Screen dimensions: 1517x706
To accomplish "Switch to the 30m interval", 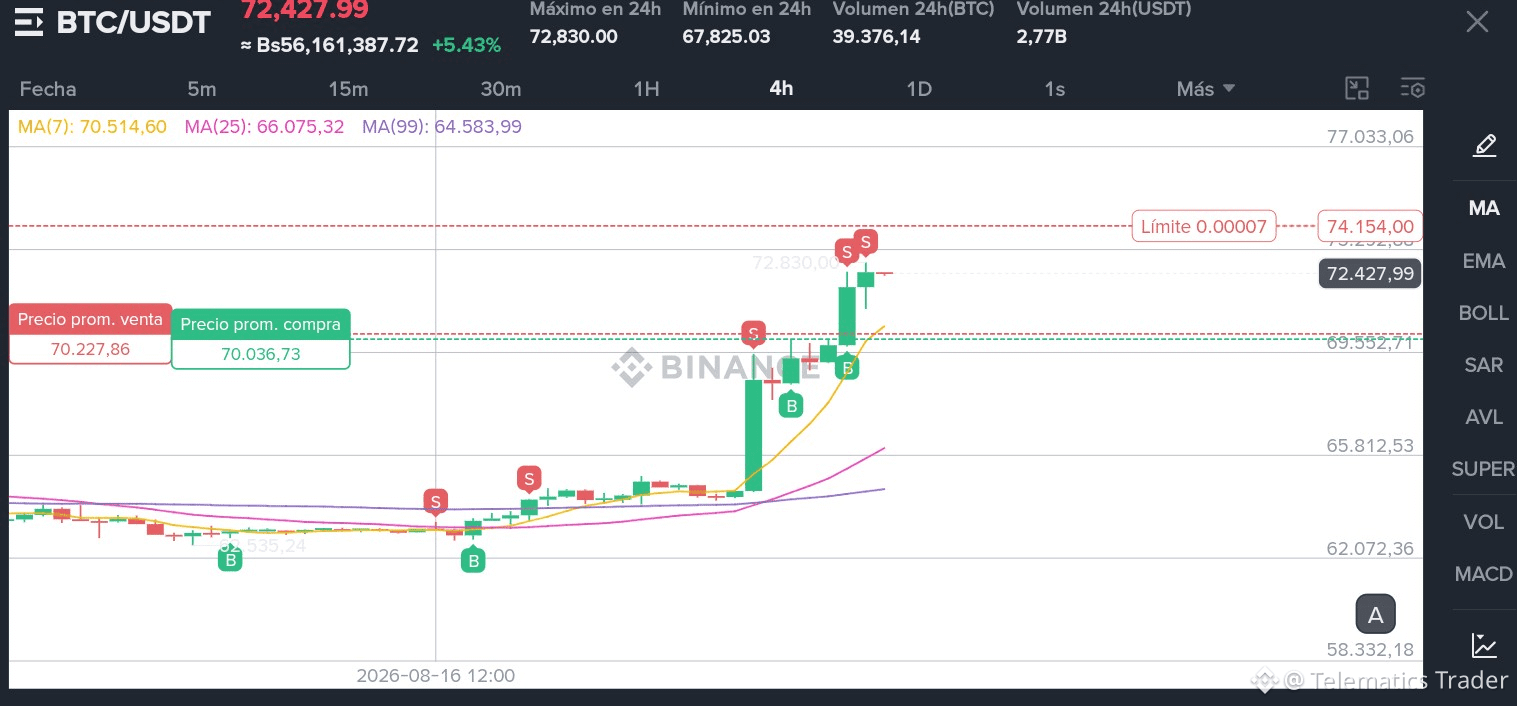I will (501, 89).
